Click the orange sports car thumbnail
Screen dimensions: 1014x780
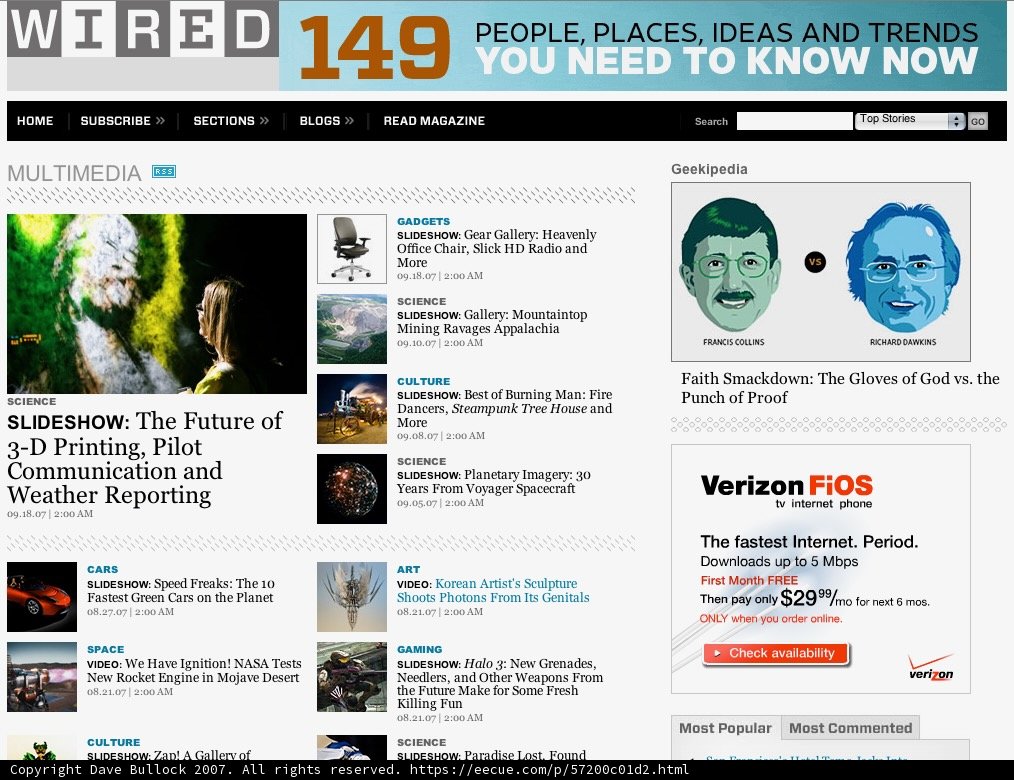tap(42, 597)
